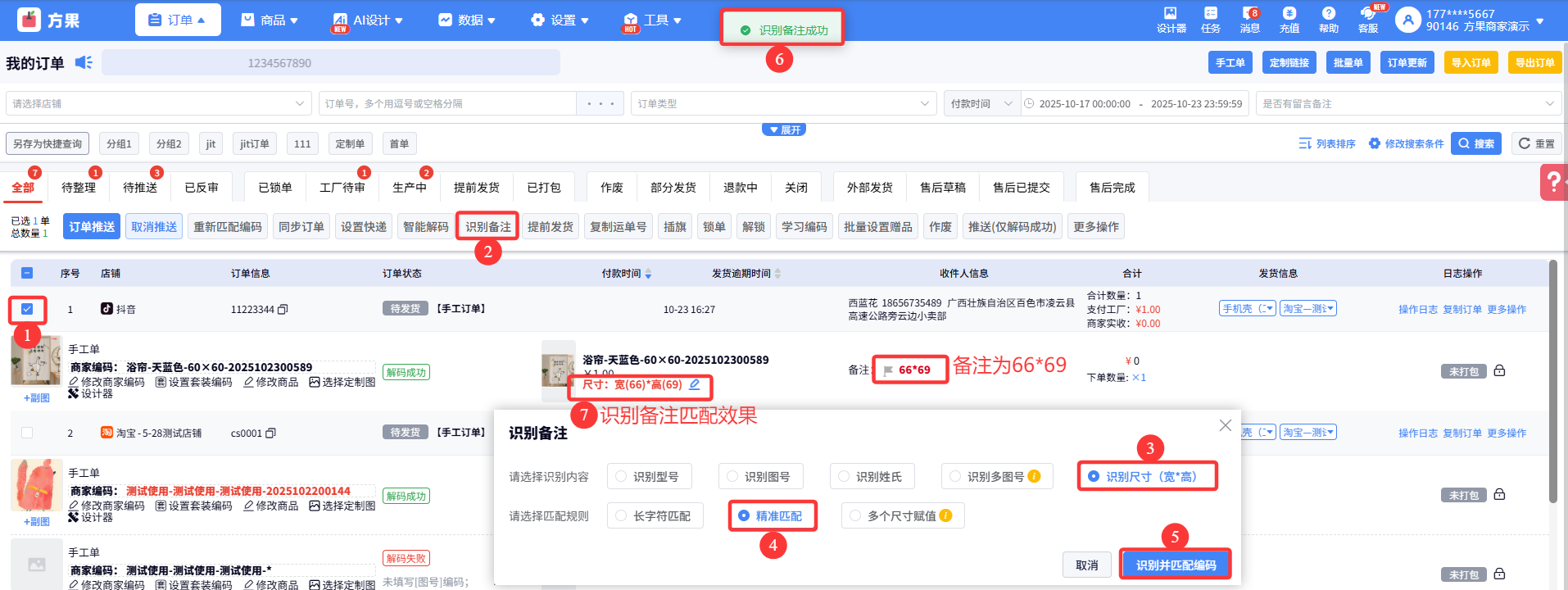
Task: Click the vertical scrollbar of order table
Action: [1552, 381]
